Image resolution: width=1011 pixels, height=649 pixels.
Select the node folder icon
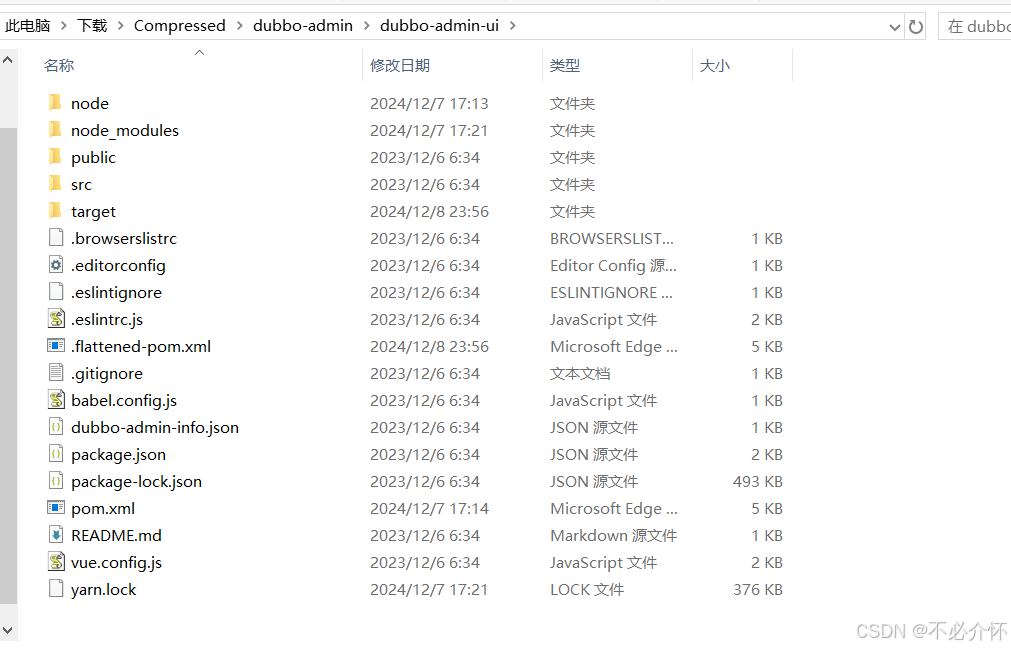[55, 102]
